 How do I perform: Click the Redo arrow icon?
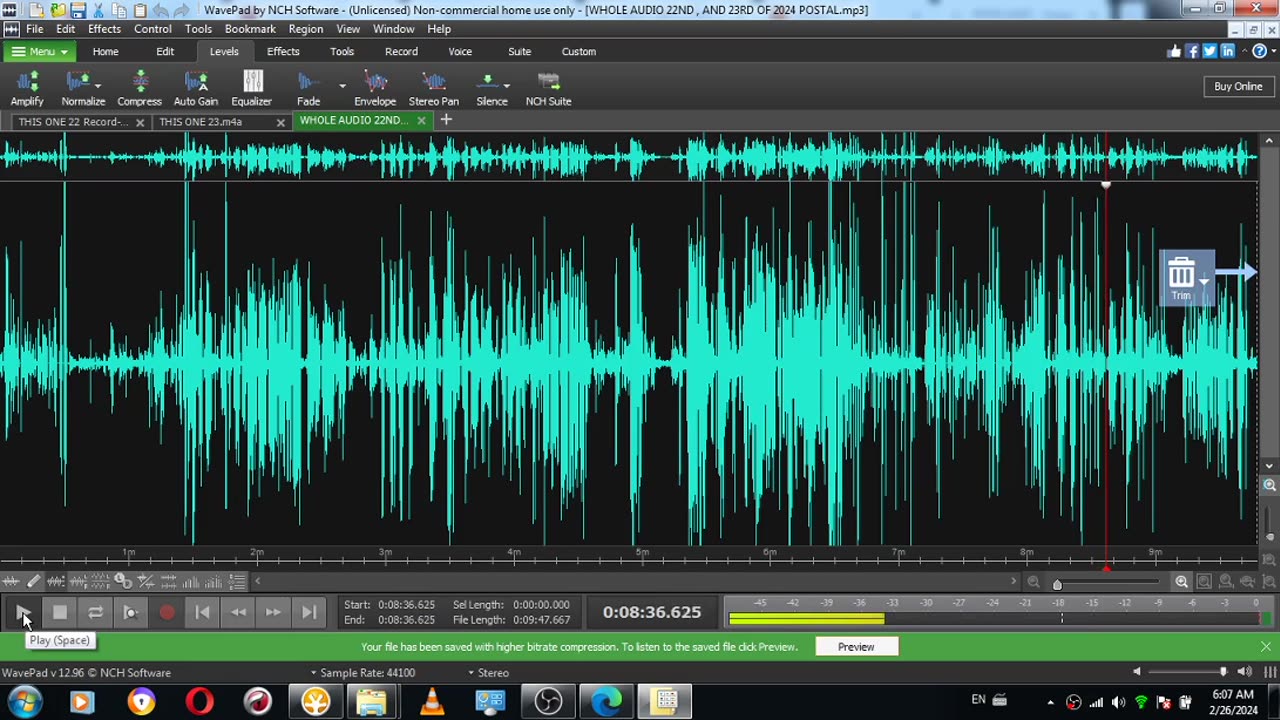click(x=182, y=10)
